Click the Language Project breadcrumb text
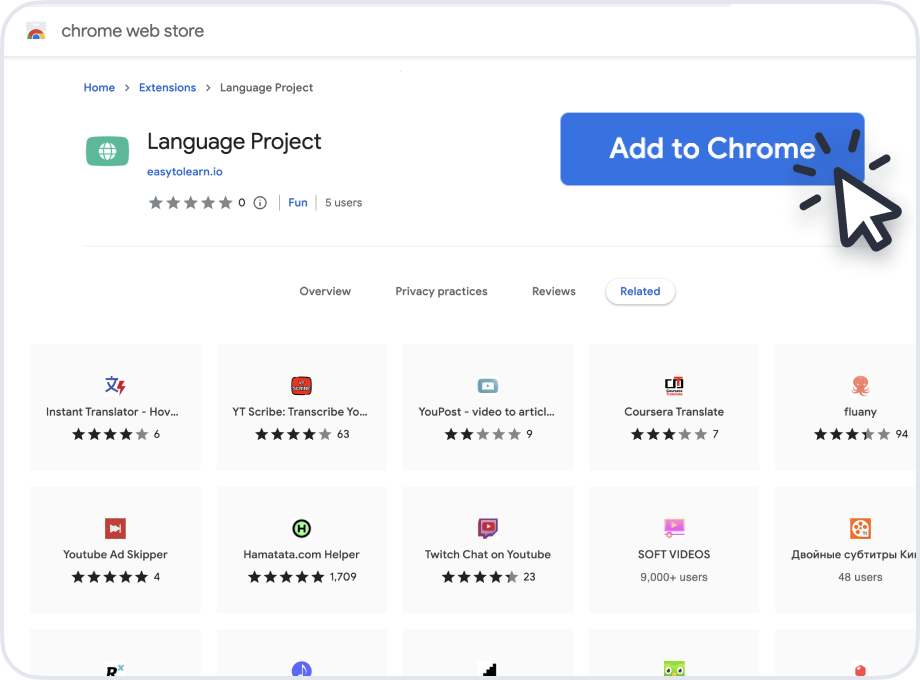 [266, 87]
